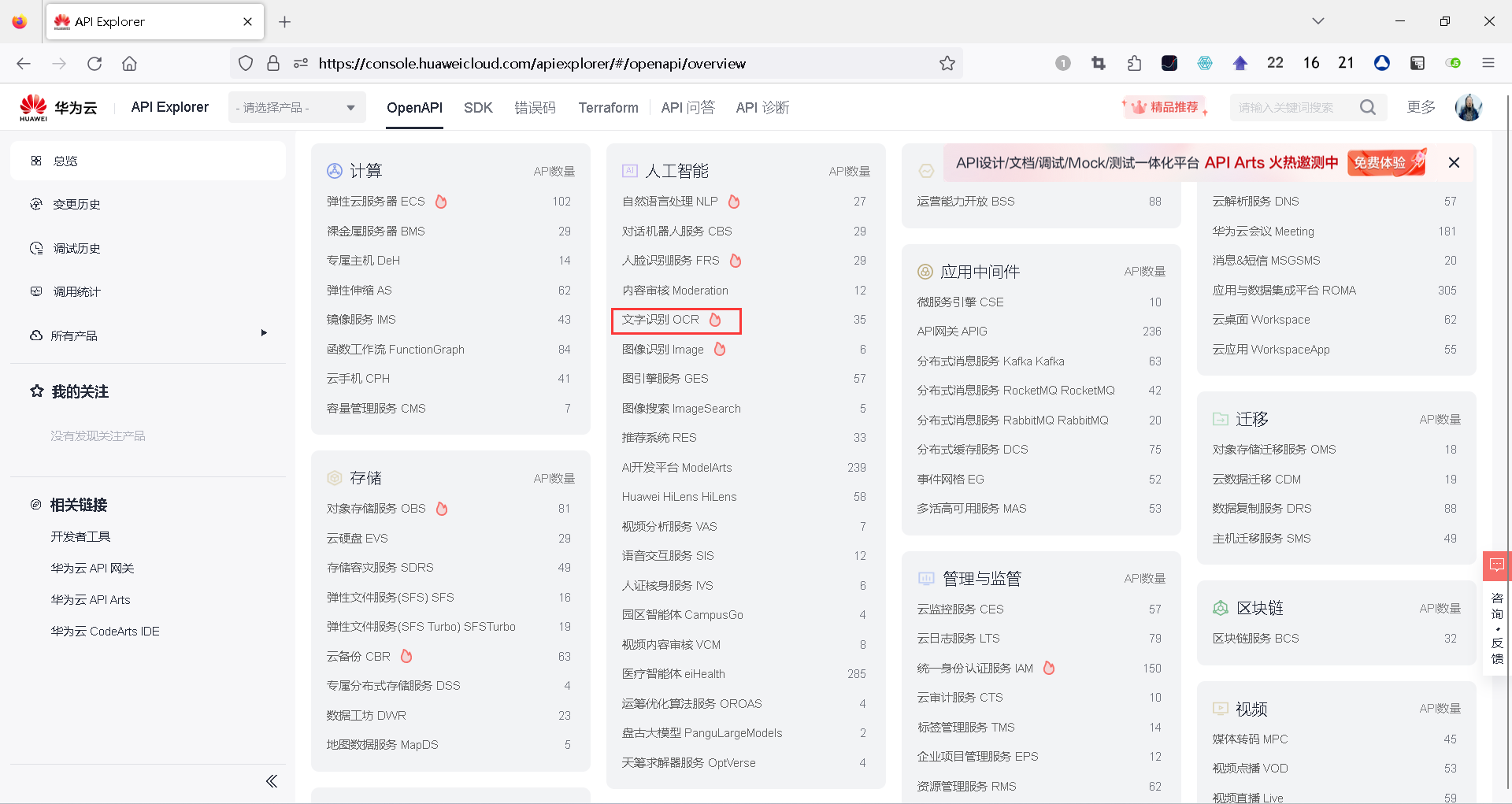Click the flame icon next to 文字识别 OCR

(x=716, y=320)
